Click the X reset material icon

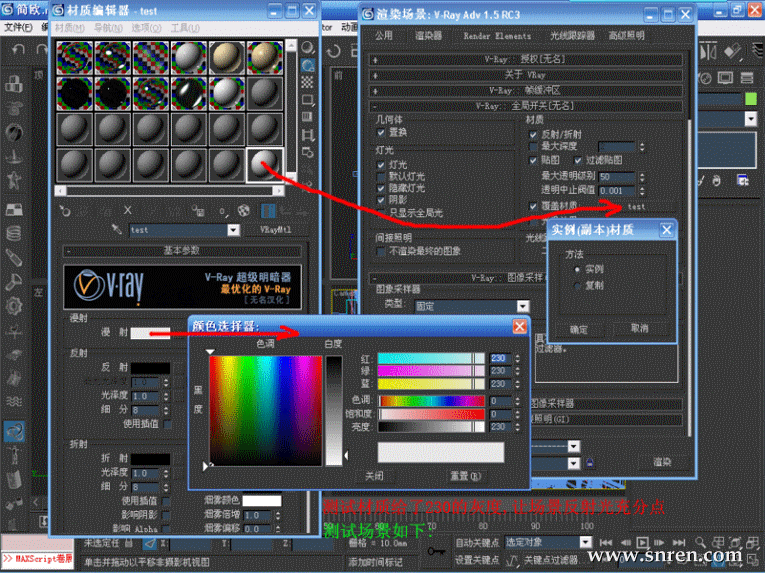coord(127,210)
